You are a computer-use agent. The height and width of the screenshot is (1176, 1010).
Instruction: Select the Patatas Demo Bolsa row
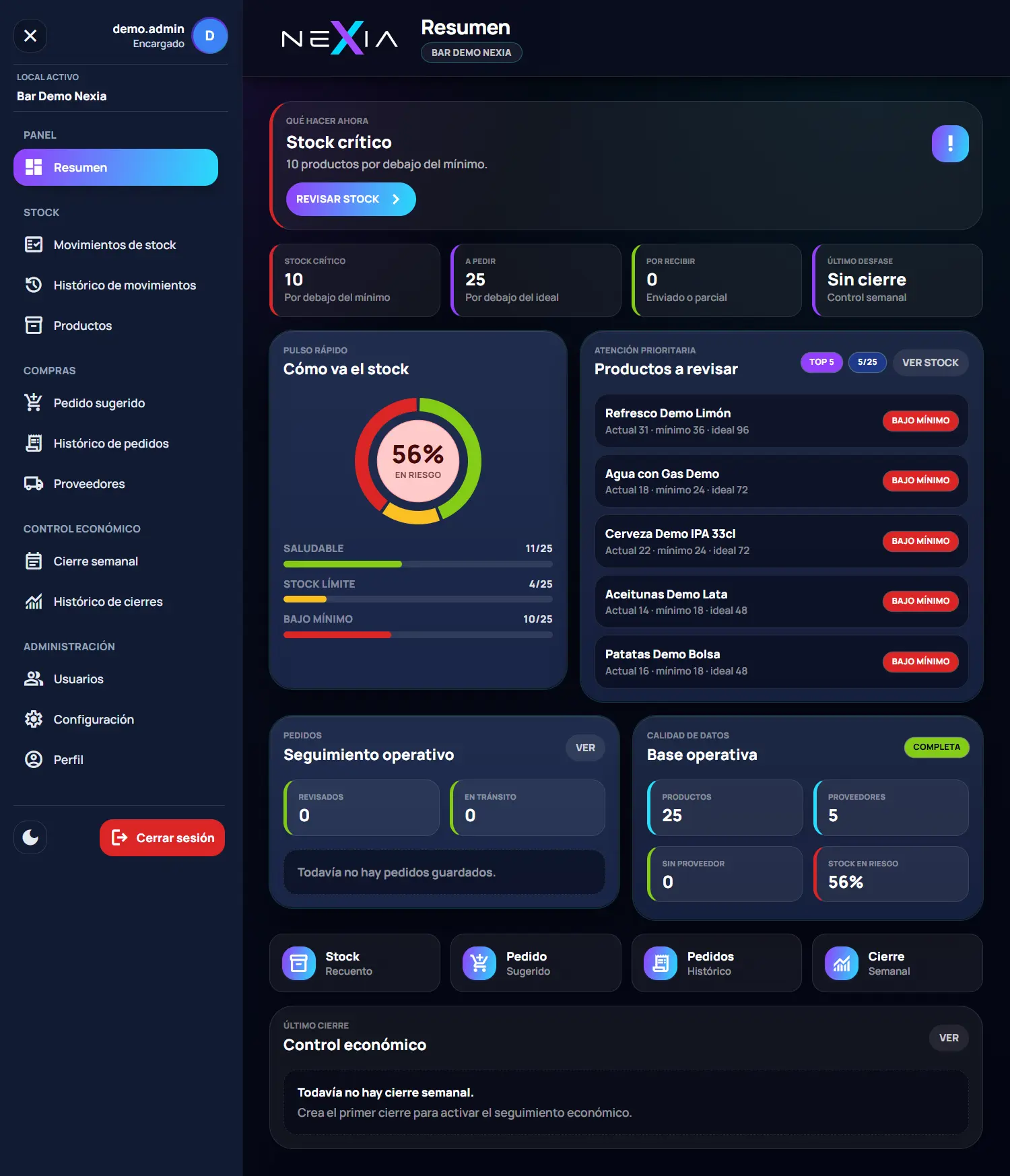[x=781, y=662]
